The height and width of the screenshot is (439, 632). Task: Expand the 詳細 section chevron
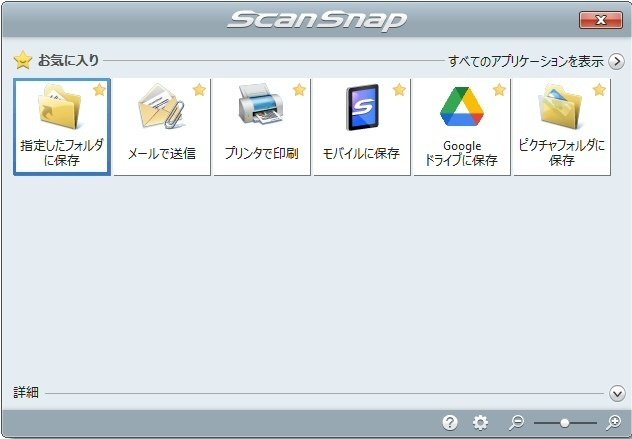(x=617, y=393)
